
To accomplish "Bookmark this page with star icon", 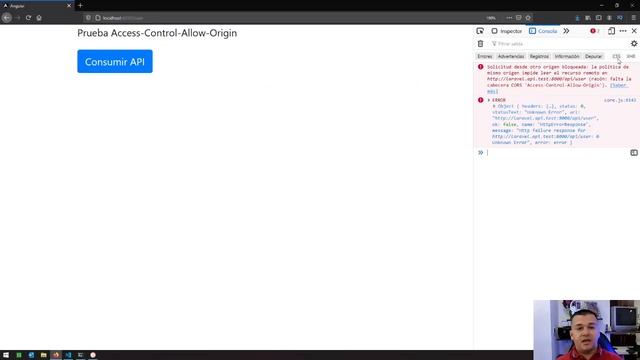I will (528, 18).
